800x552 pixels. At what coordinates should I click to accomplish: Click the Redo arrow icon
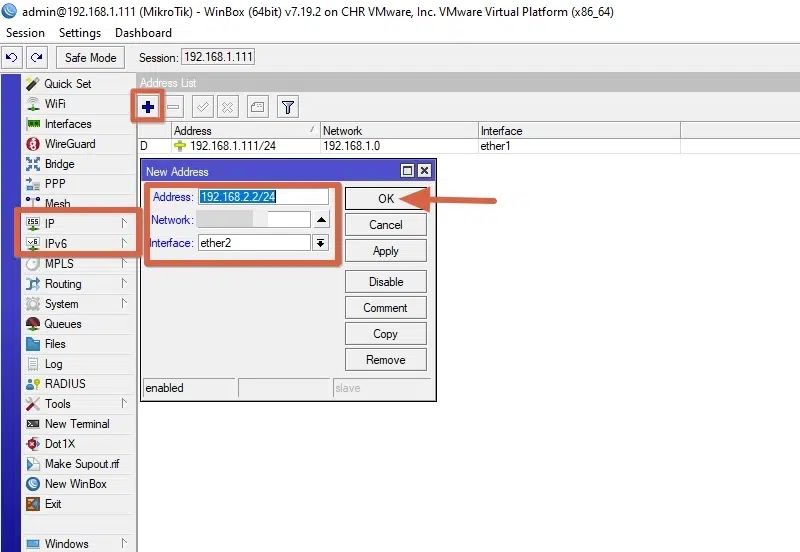coord(37,58)
